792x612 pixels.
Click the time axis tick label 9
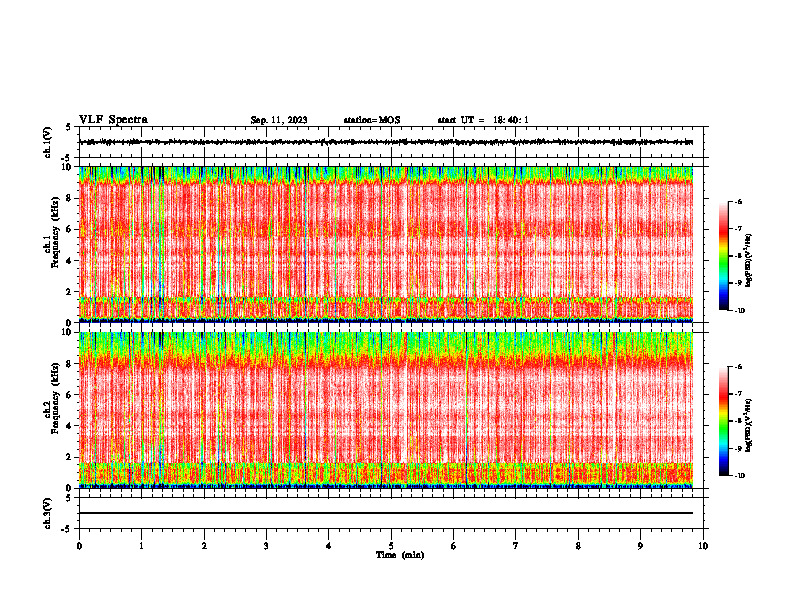640,546
